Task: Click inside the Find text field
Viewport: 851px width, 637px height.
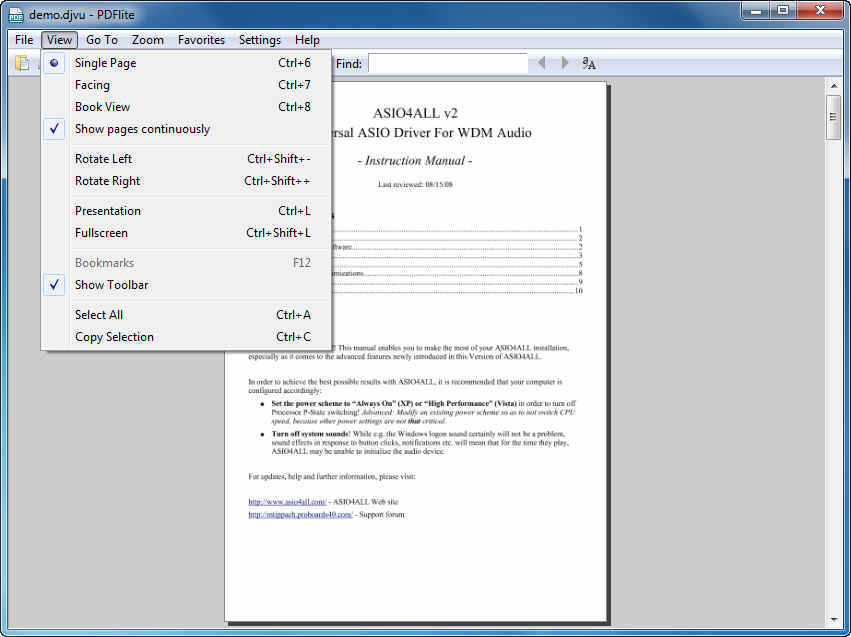Action: point(448,63)
